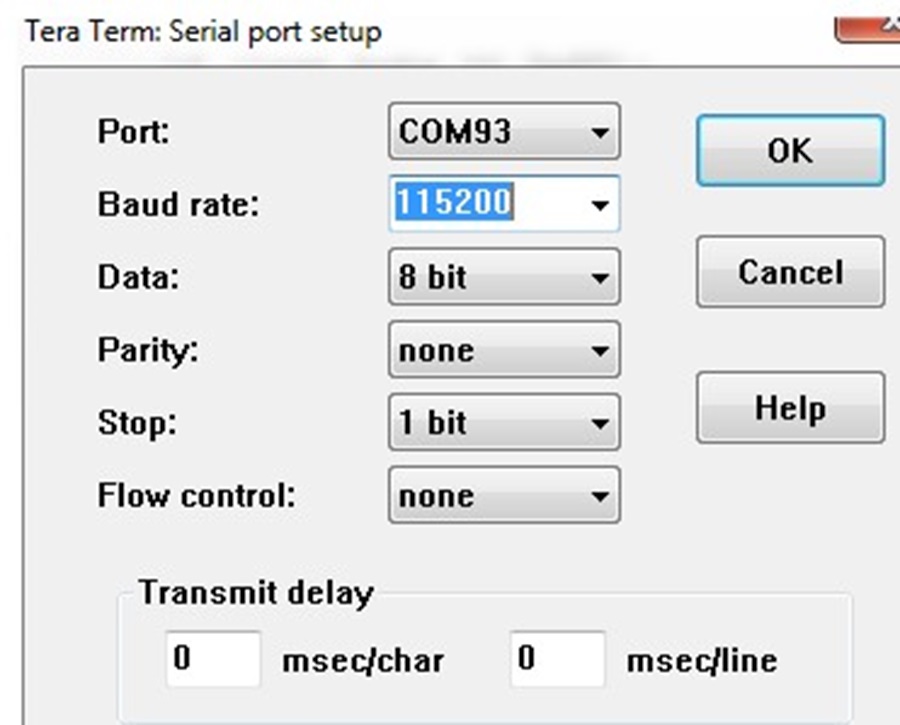Expand the Baud rate dropdown arrow

600,204
